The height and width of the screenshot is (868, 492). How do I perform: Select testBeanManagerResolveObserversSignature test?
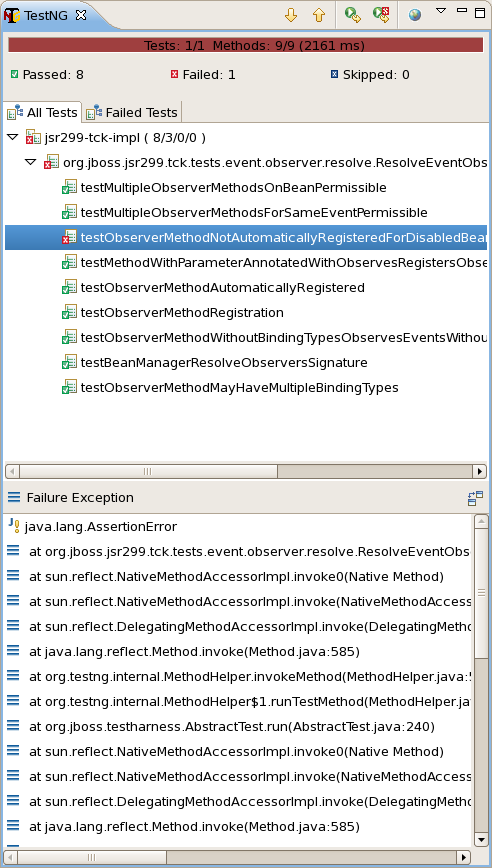[224, 363]
